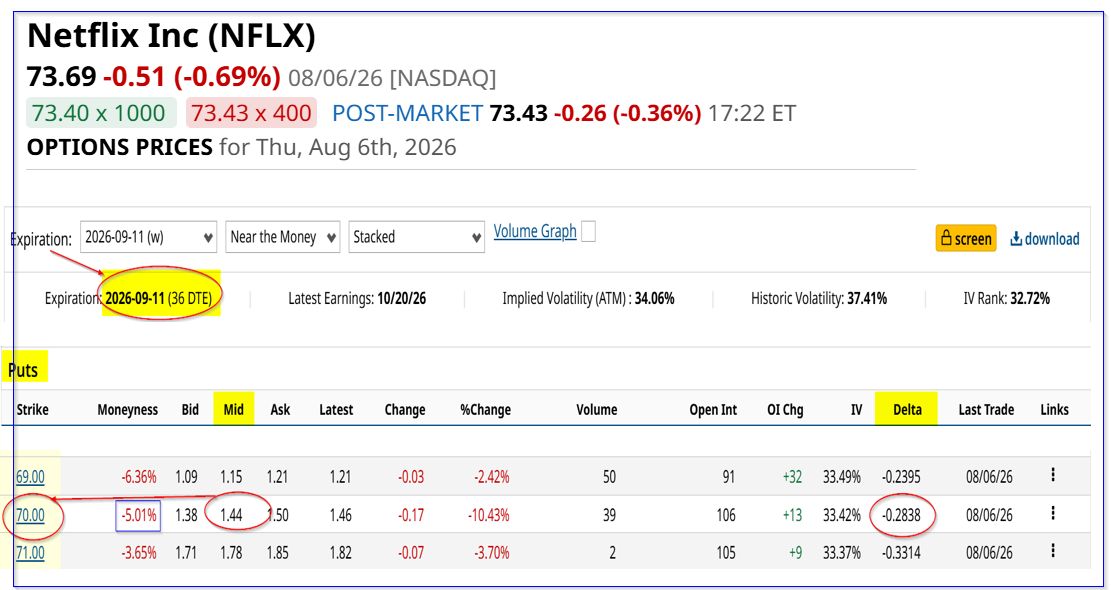Open three-dot links menu for 69.00 strike
The height and width of the screenshot is (590, 1111).
pyautogui.click(x=1053, y=475)
